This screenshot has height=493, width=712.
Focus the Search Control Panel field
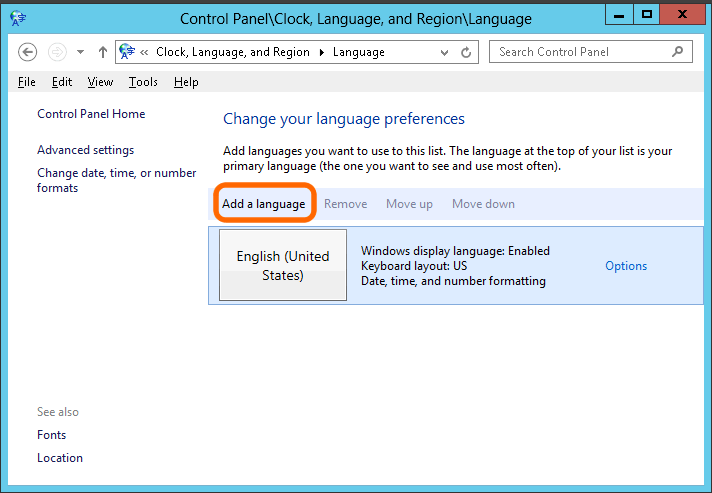(590, 52)
